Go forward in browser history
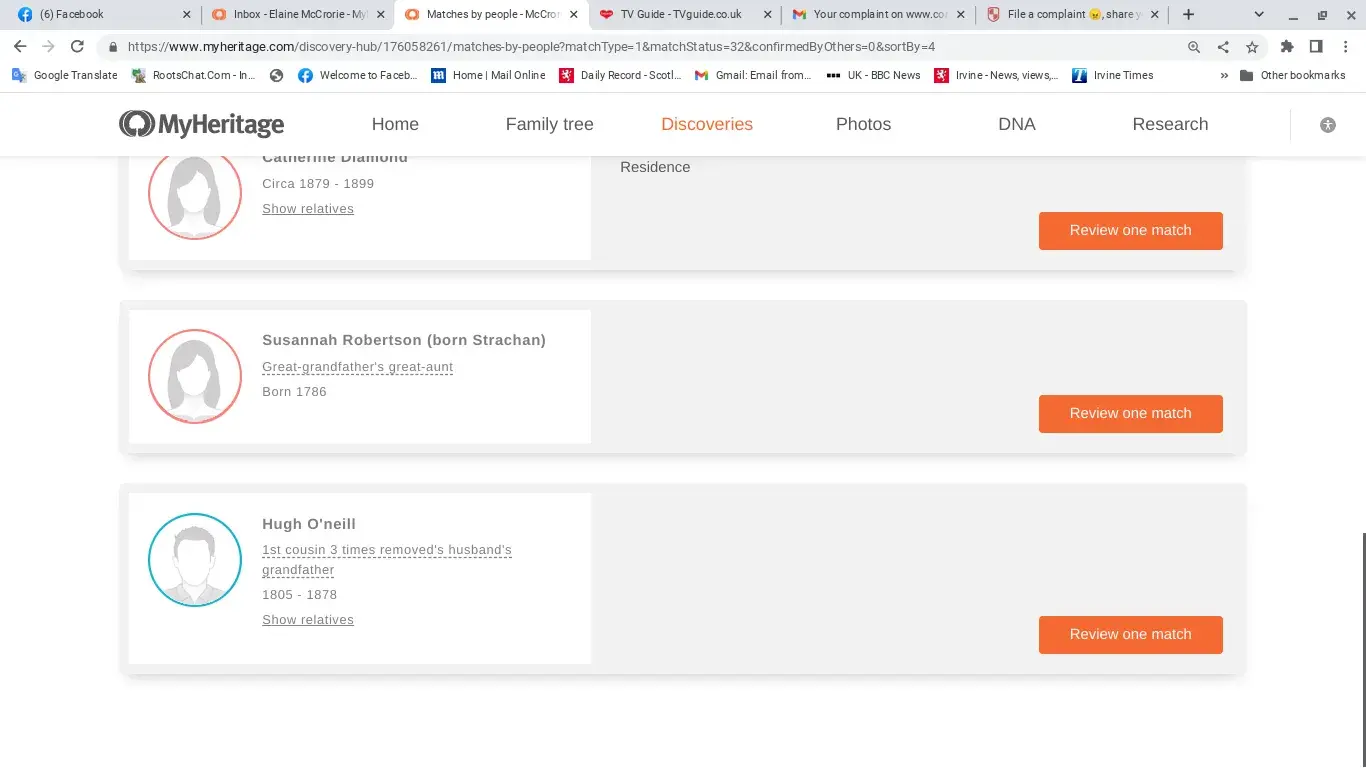1366x768 pixels. 48,47
